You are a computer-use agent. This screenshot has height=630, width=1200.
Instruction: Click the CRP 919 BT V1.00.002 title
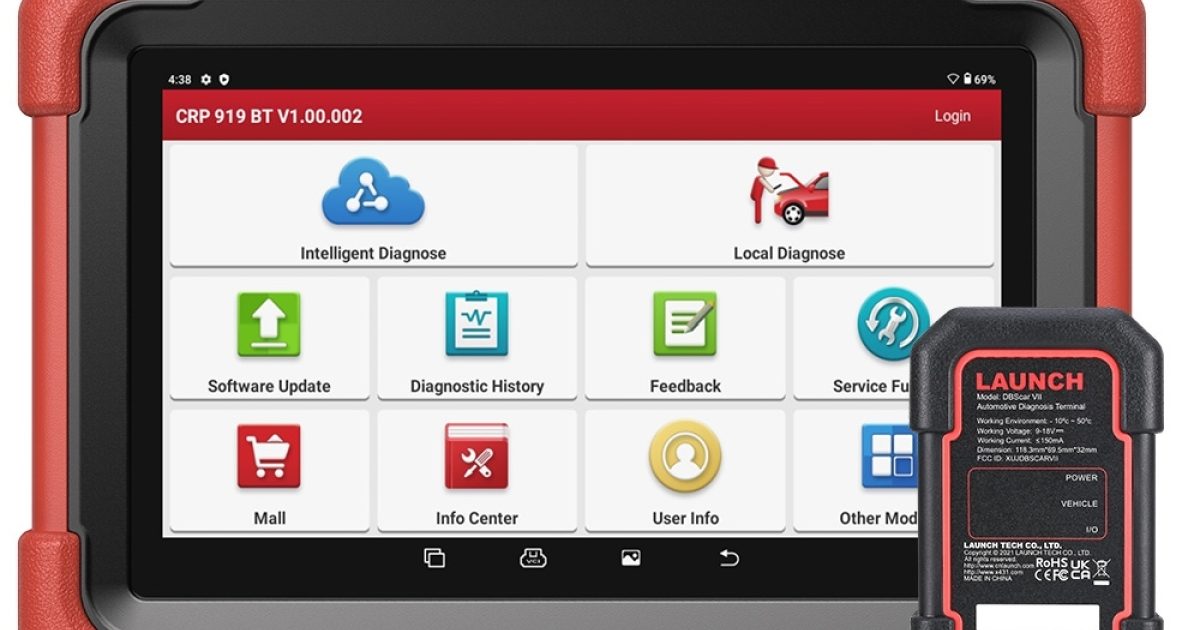pyautogui.click(x=269, y=116)
